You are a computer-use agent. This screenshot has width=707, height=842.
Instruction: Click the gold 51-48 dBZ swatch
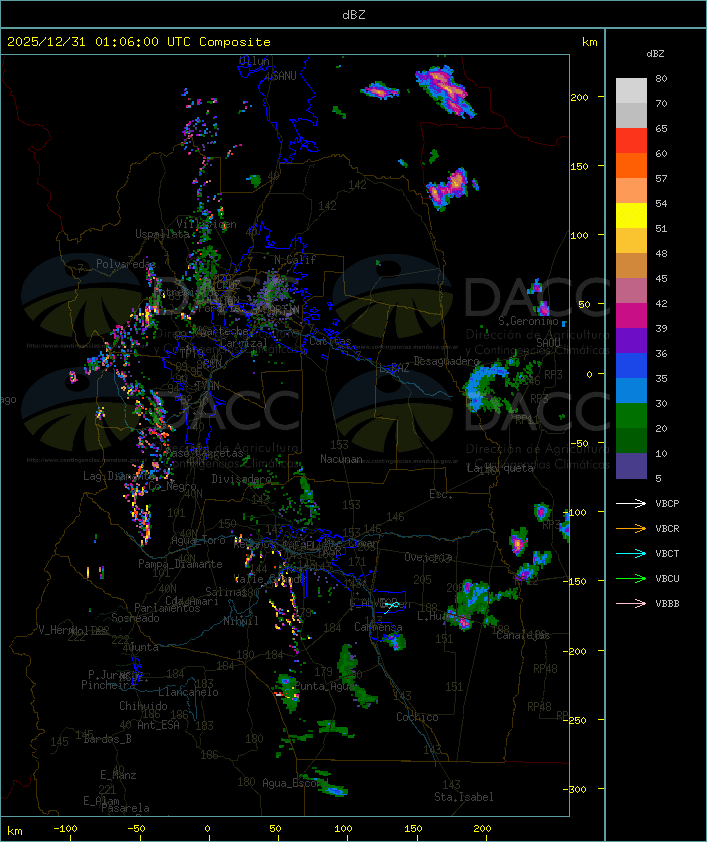point(631,241)
